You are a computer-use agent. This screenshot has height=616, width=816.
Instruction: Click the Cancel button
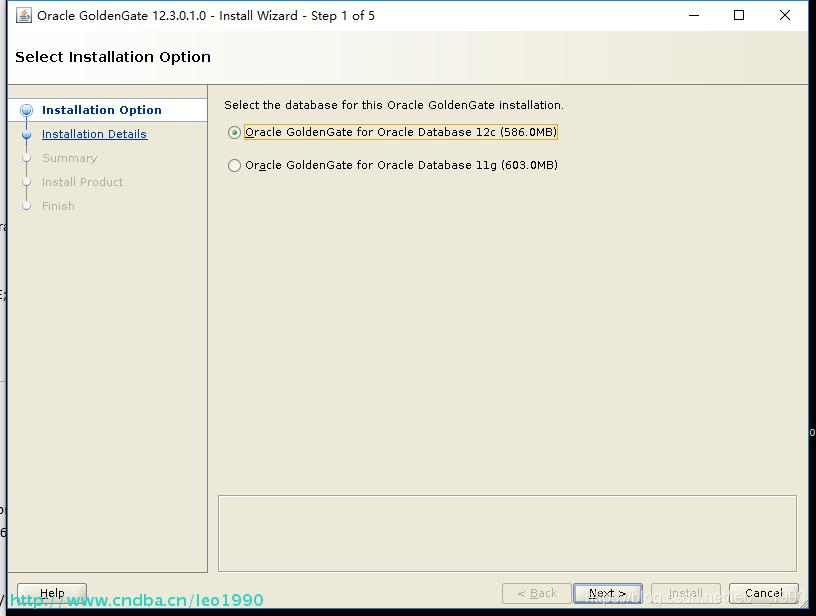[x=763, y=593]
